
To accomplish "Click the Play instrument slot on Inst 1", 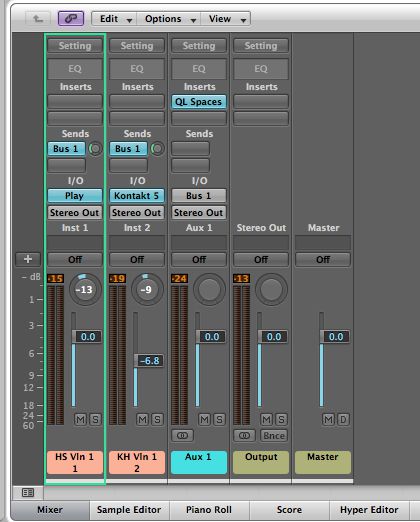I will point(75,196).
